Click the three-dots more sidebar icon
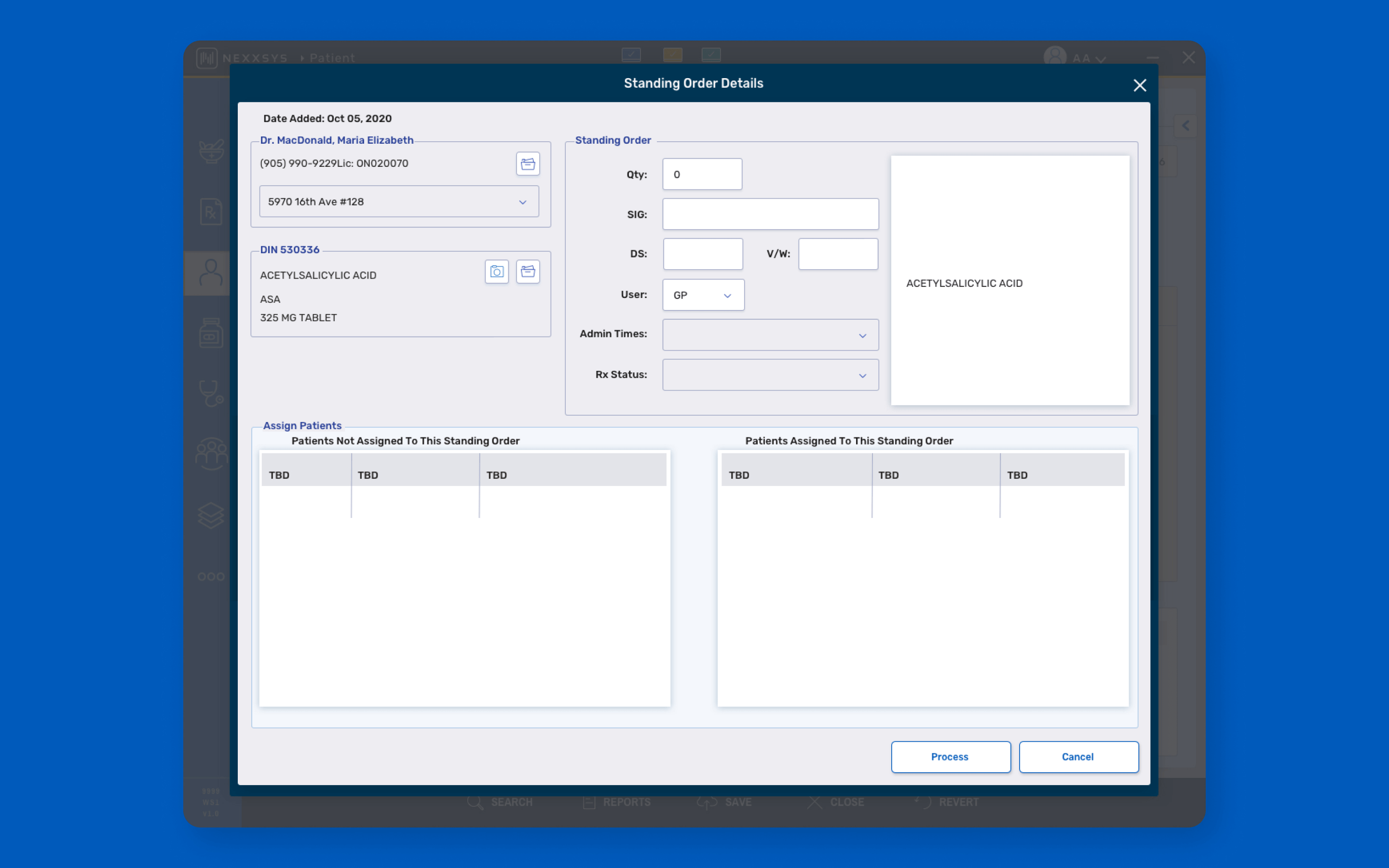This screenshot has width=1389, height=868. click(211, 576)
